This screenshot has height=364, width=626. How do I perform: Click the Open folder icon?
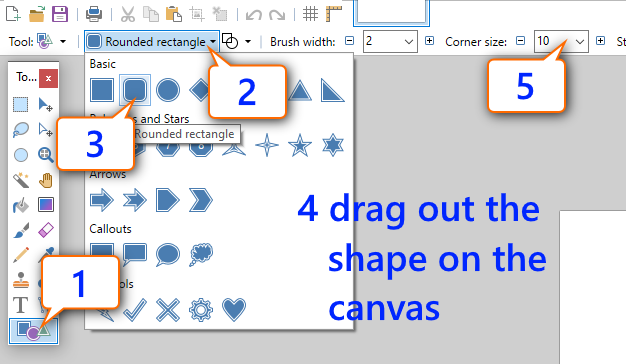pyautogui.click(x=37, y=14)
